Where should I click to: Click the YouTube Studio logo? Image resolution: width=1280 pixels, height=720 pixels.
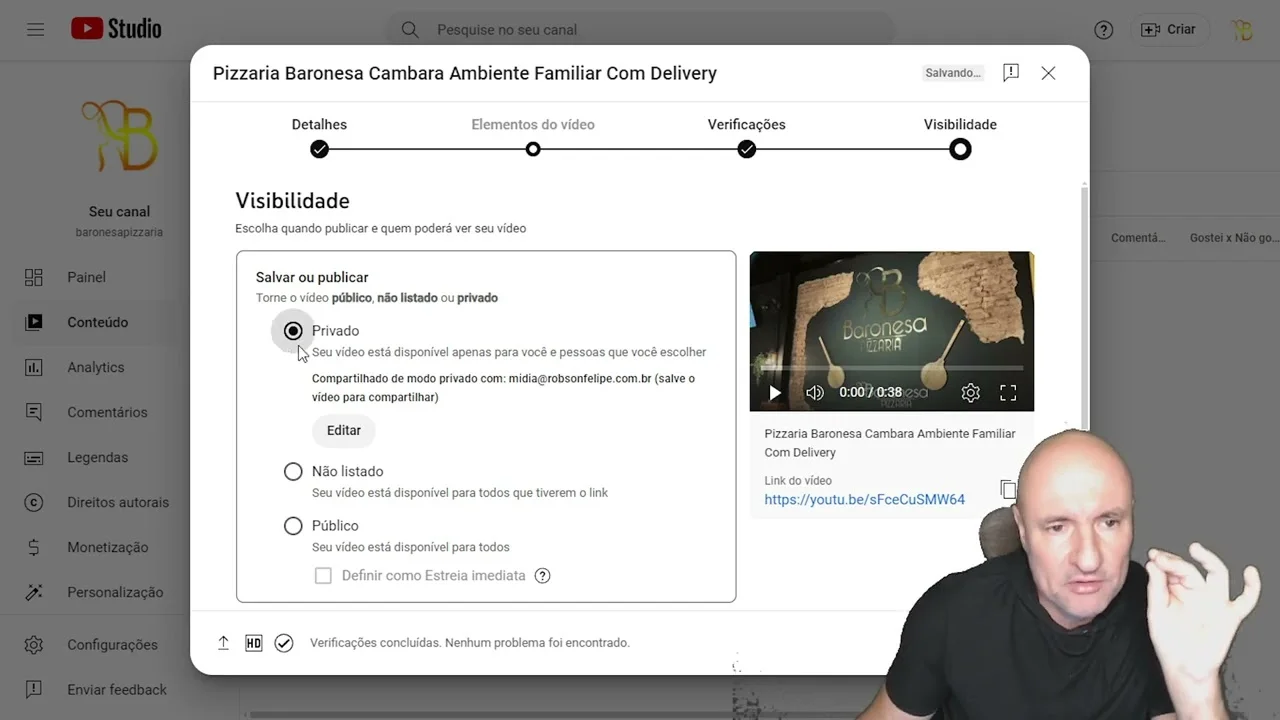(116, 29)
